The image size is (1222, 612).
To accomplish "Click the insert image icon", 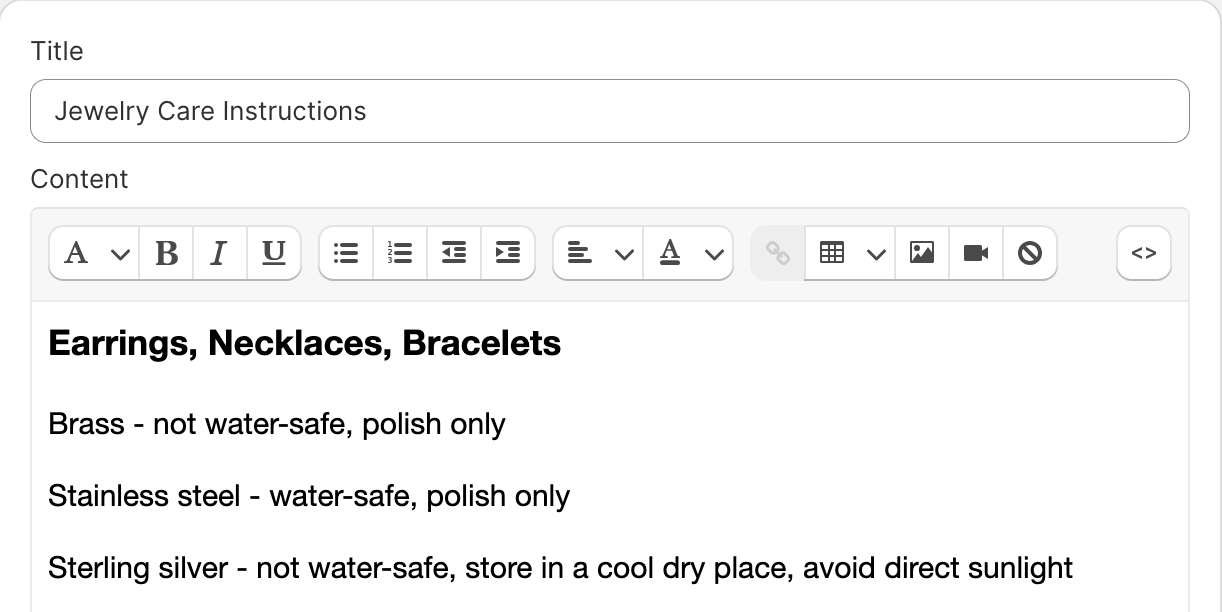I will coord(922,253).
